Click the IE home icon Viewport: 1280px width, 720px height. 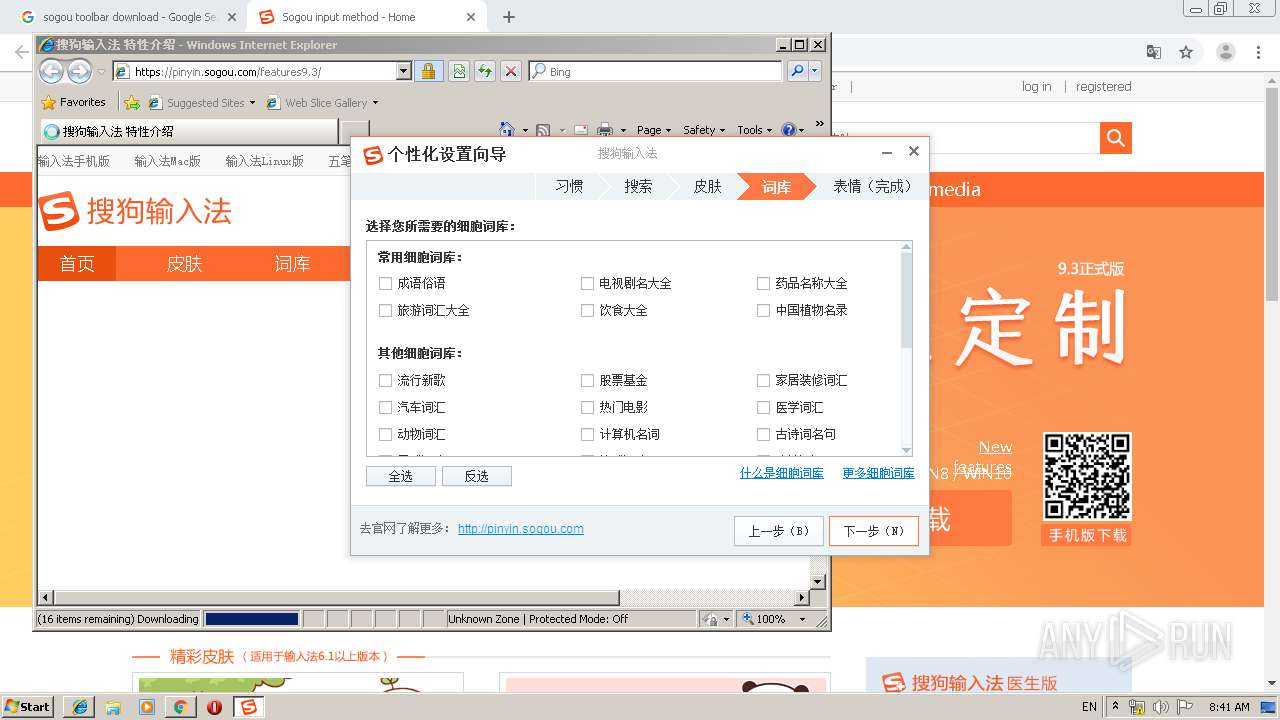(x=507, y=130)
